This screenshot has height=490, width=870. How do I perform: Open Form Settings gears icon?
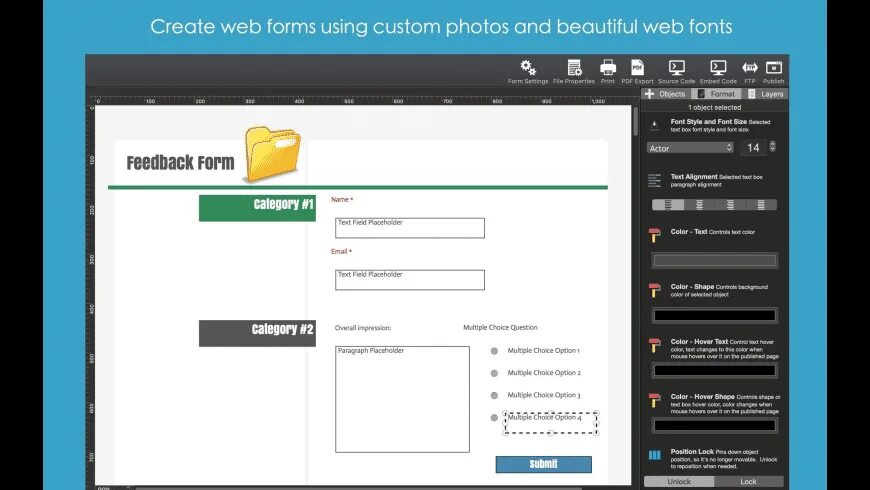click(528, 68)
